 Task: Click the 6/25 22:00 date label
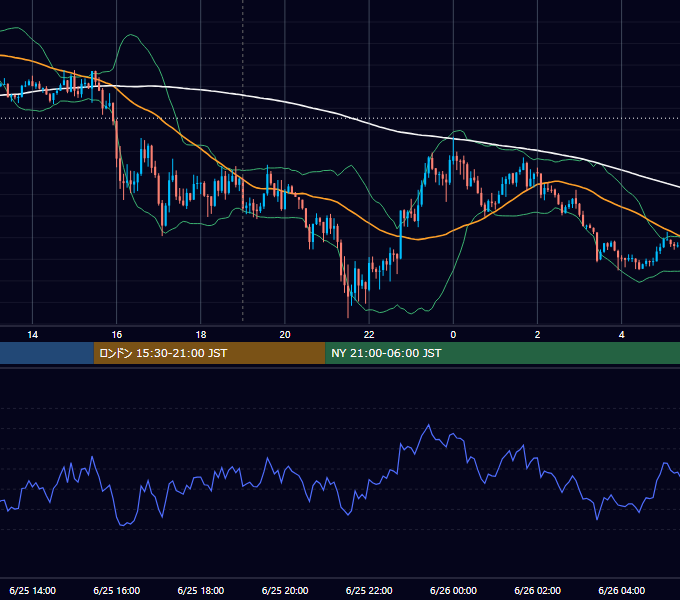point(369,590)
